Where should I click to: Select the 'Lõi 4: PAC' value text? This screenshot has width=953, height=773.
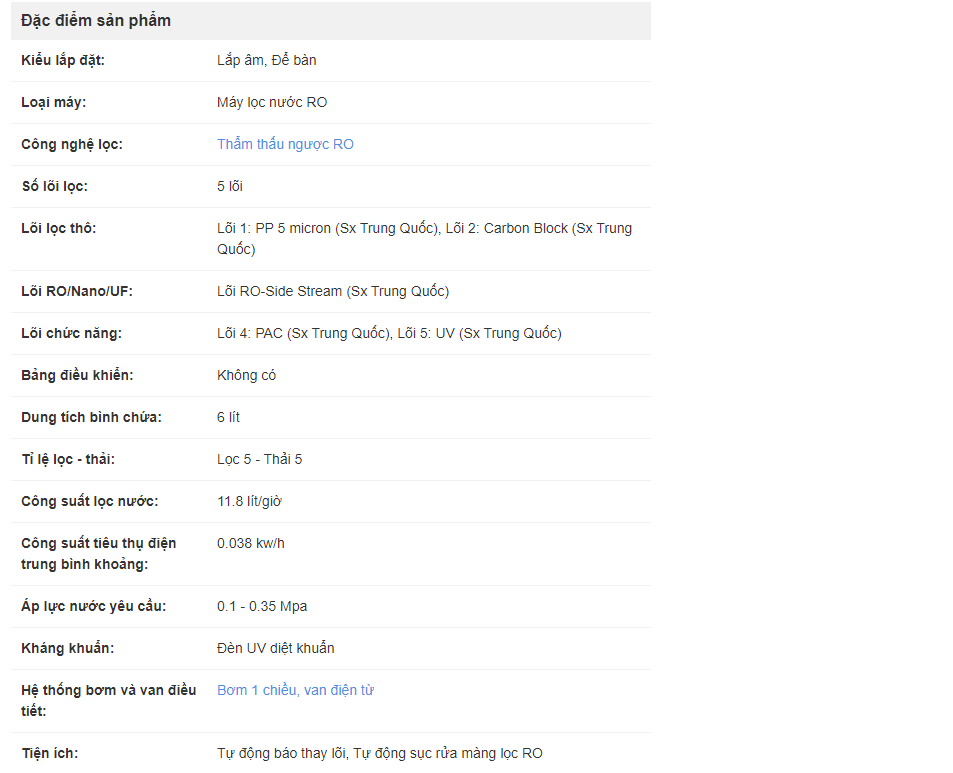point(250,334)
